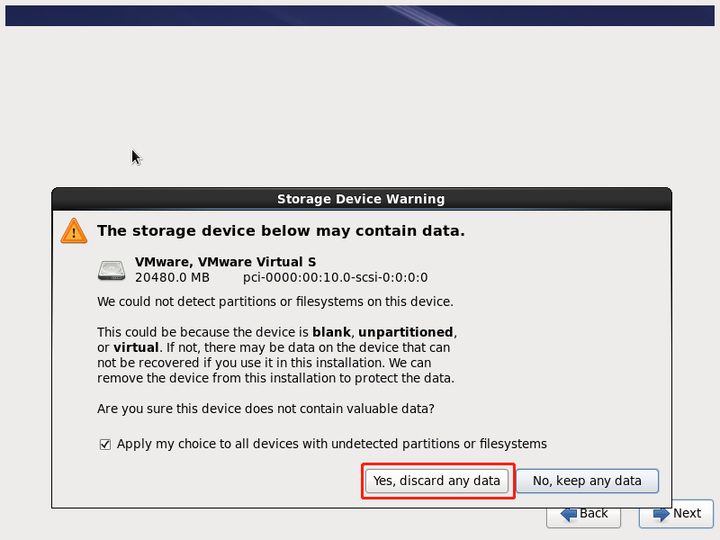Go Back to the previous installer step
Viewport: 720px width, 540px height.
(x=584, y=514)
